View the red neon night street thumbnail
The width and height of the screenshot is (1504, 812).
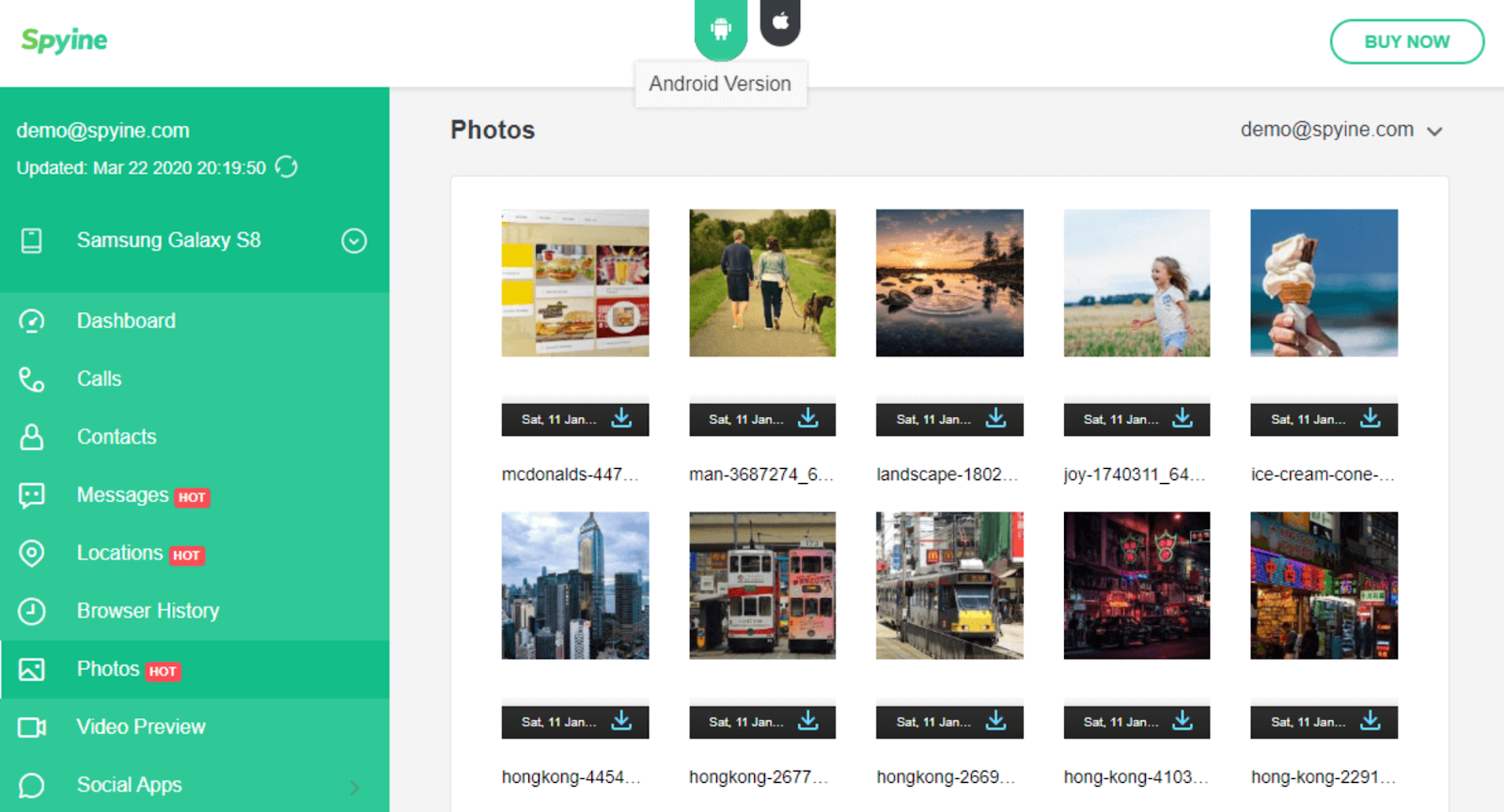coord(1136,586)
